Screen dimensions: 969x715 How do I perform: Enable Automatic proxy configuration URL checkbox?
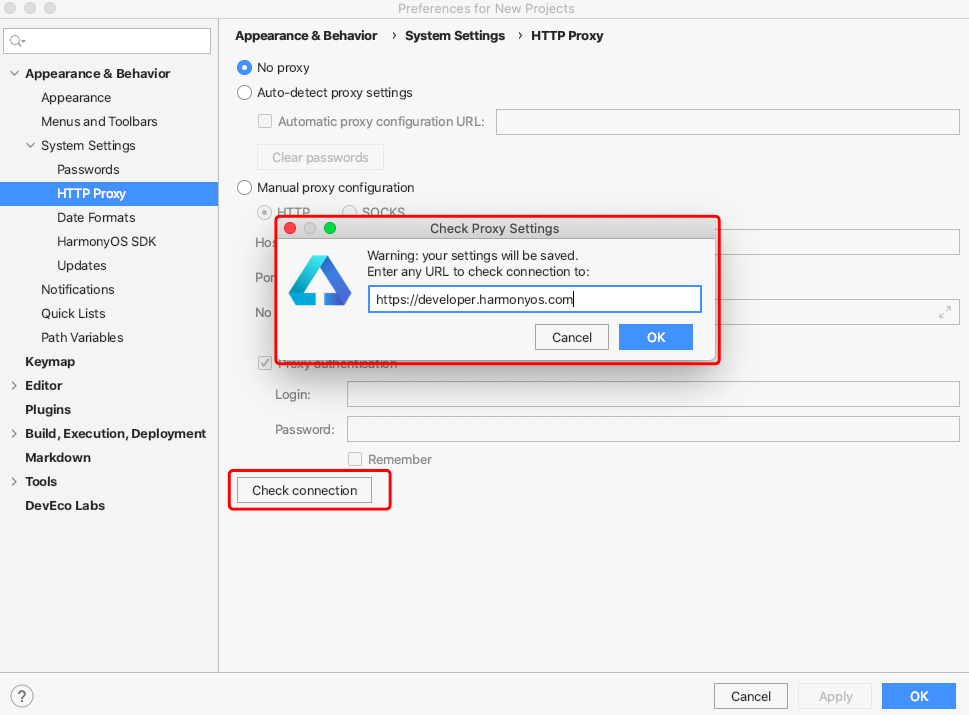265,121
